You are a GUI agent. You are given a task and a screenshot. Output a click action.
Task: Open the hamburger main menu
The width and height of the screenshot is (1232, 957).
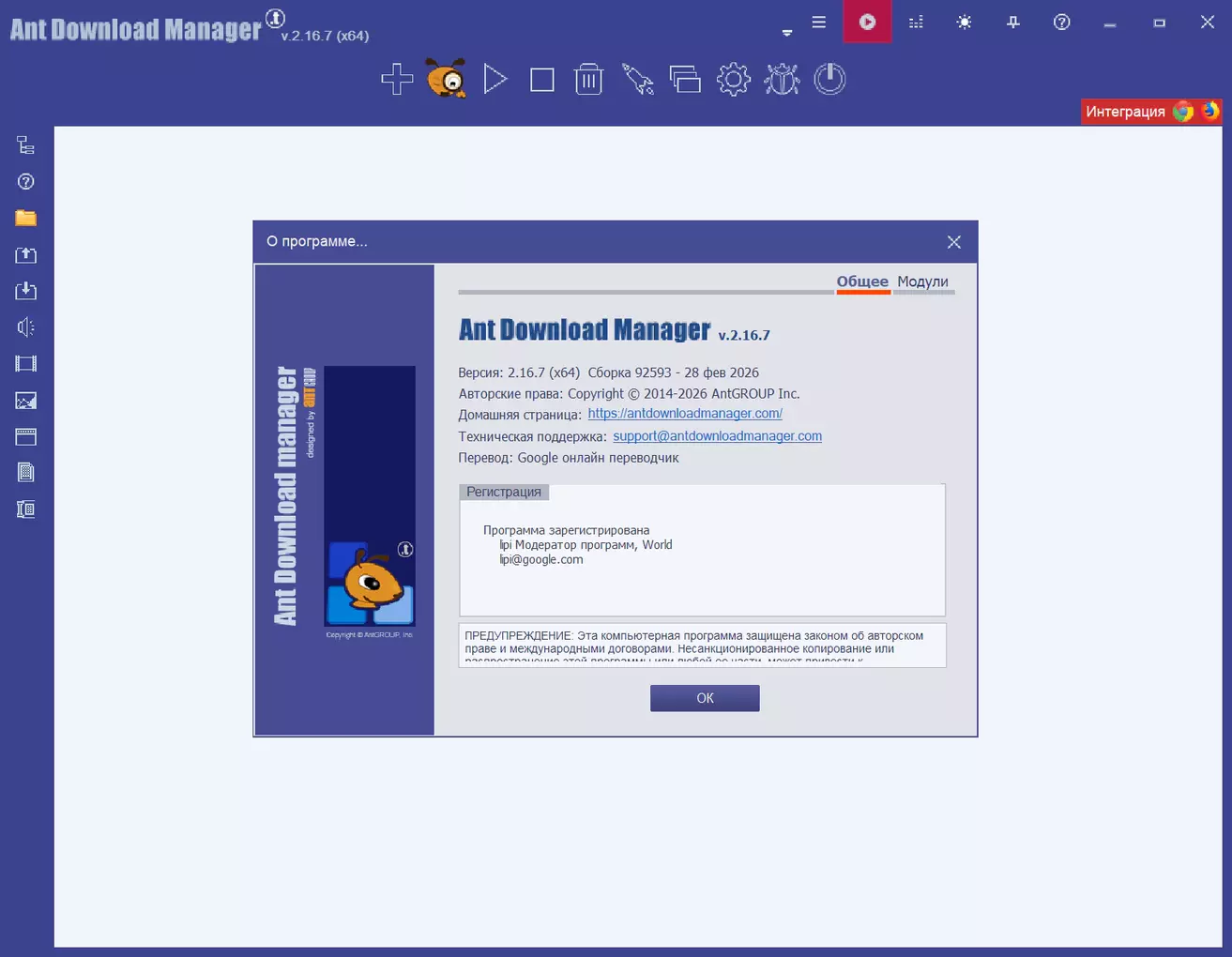coord(818,22)
